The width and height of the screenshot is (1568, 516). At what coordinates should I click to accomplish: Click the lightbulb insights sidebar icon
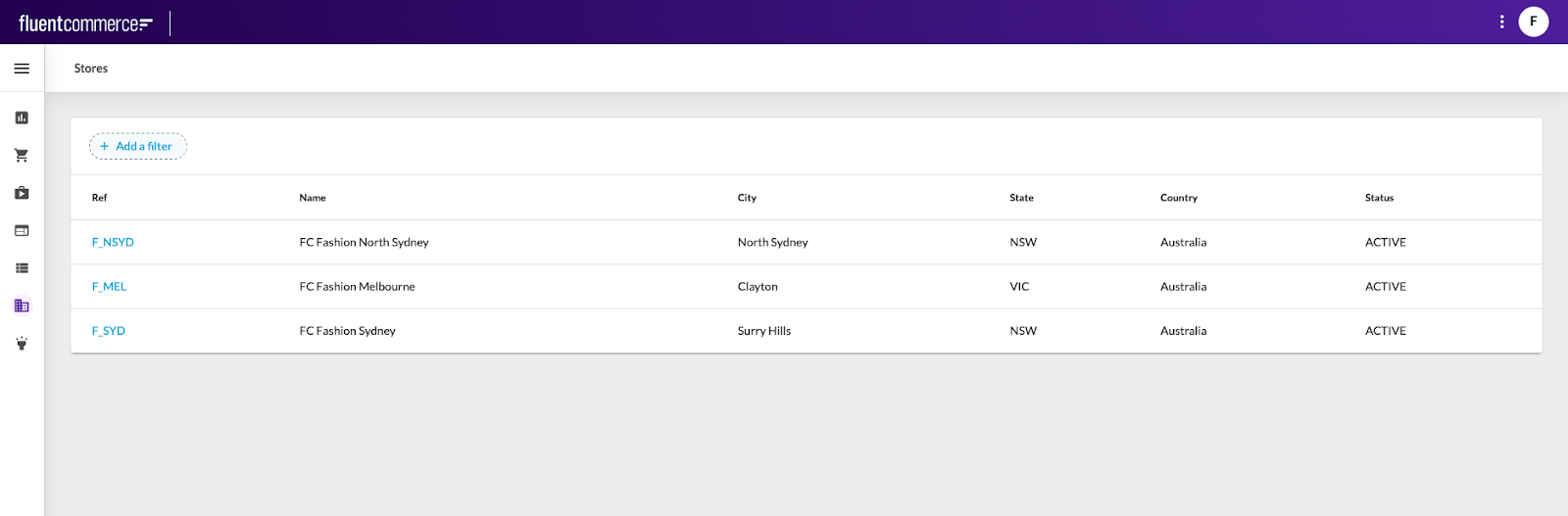click(22, 344)
